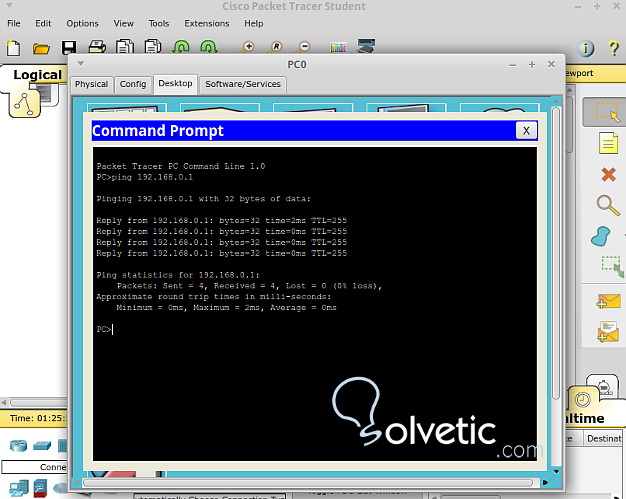Select the Routers device category icon
The image size is (626, 499).
(18, 445)
